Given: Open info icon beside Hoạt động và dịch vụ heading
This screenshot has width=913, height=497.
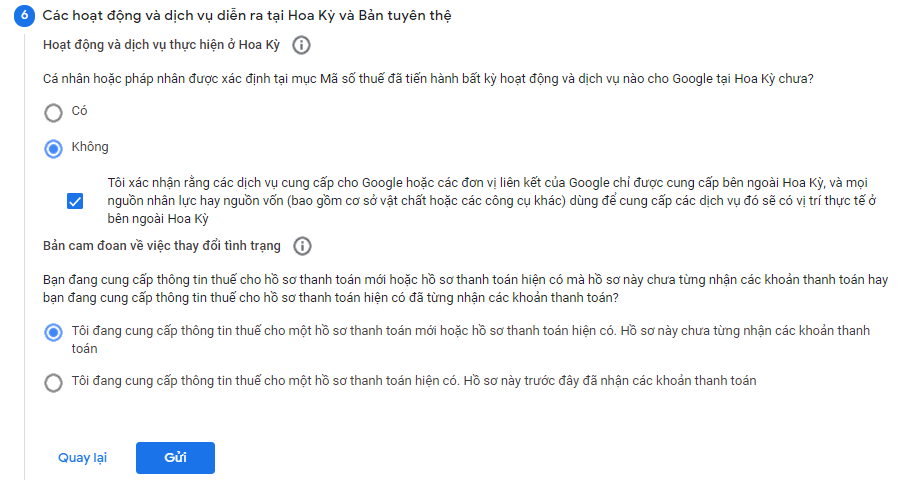Looking at the screenshot, I should point(301,45).
